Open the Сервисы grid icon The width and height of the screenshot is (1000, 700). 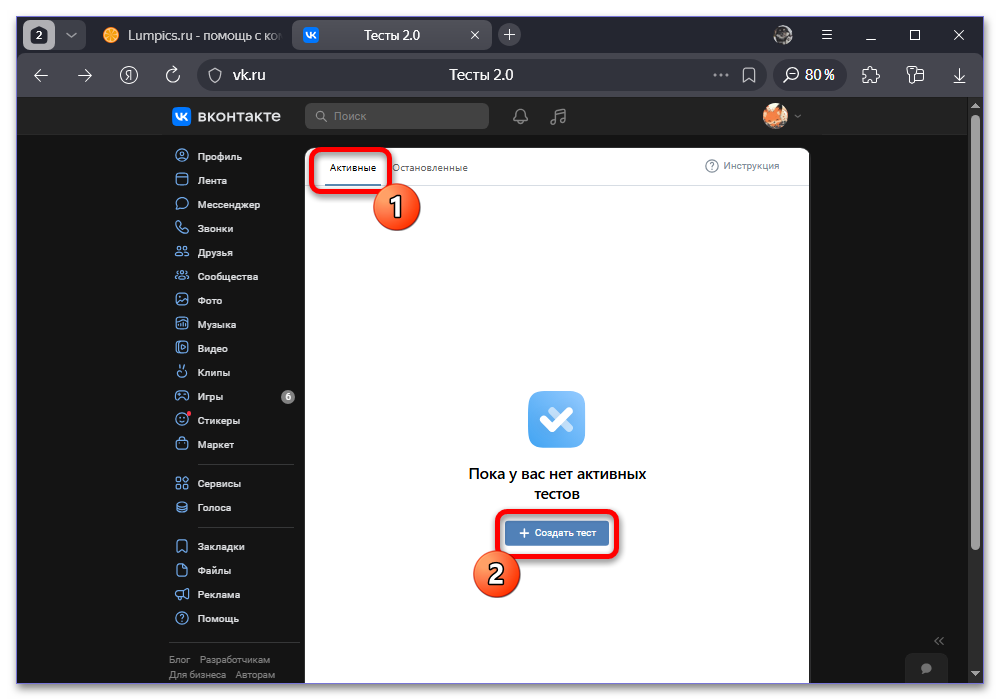[x=182, y=483]
